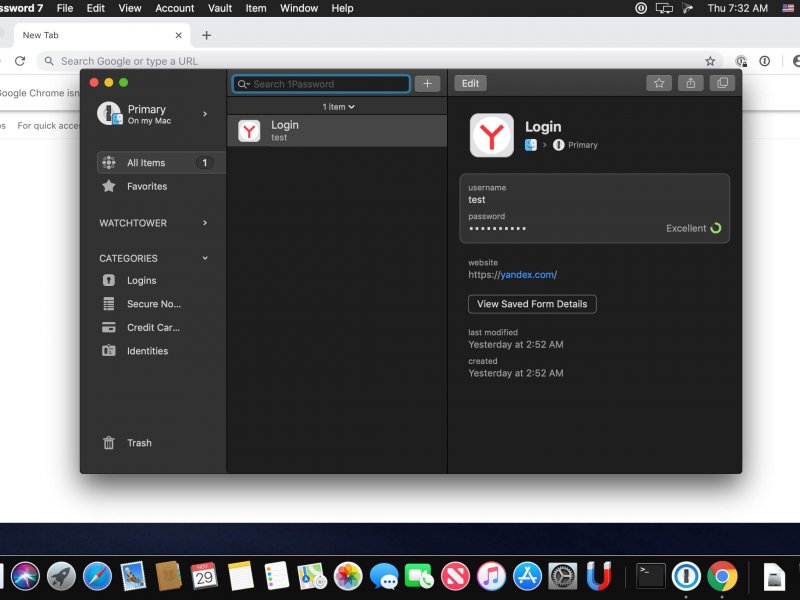Expand the Primary vault switcher chevron
Viewport: 800px width, 600px height.
coord(205,114)
